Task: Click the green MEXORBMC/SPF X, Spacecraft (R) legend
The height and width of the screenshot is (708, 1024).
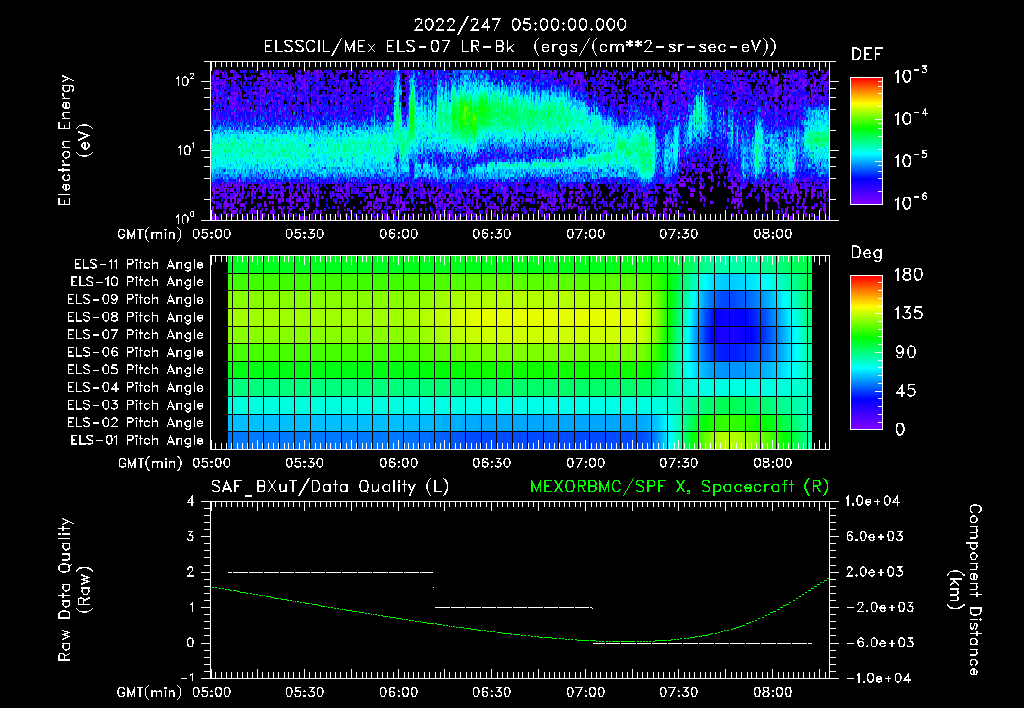Action: point(679,487)
